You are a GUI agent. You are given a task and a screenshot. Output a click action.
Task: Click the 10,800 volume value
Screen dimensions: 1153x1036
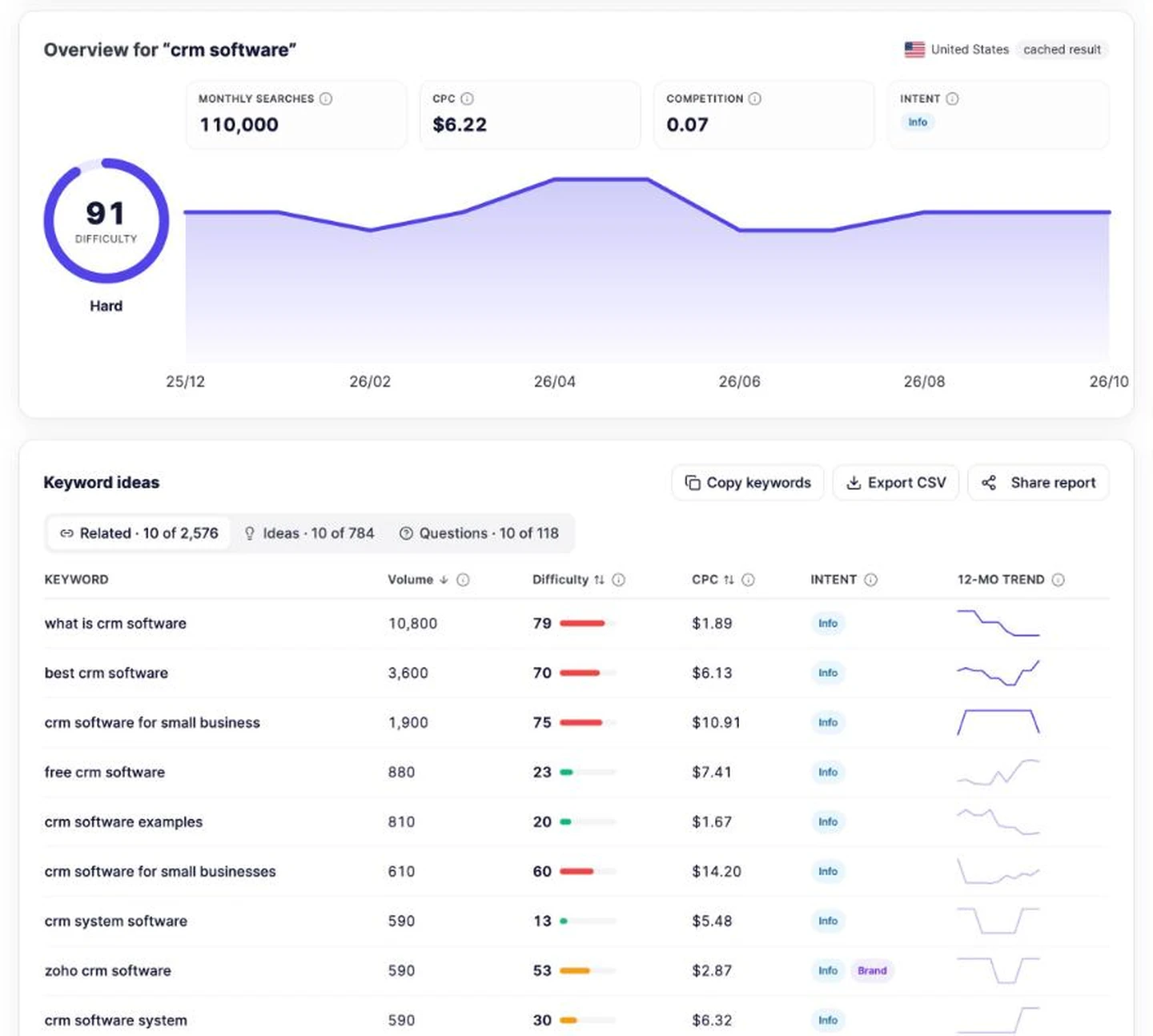413,624
